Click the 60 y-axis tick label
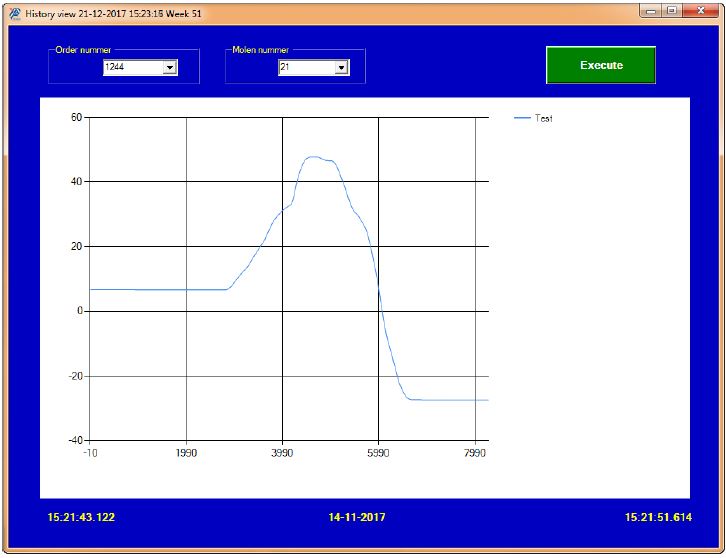The height and width of the screenshot is (558, 726). tap(76, 117)
